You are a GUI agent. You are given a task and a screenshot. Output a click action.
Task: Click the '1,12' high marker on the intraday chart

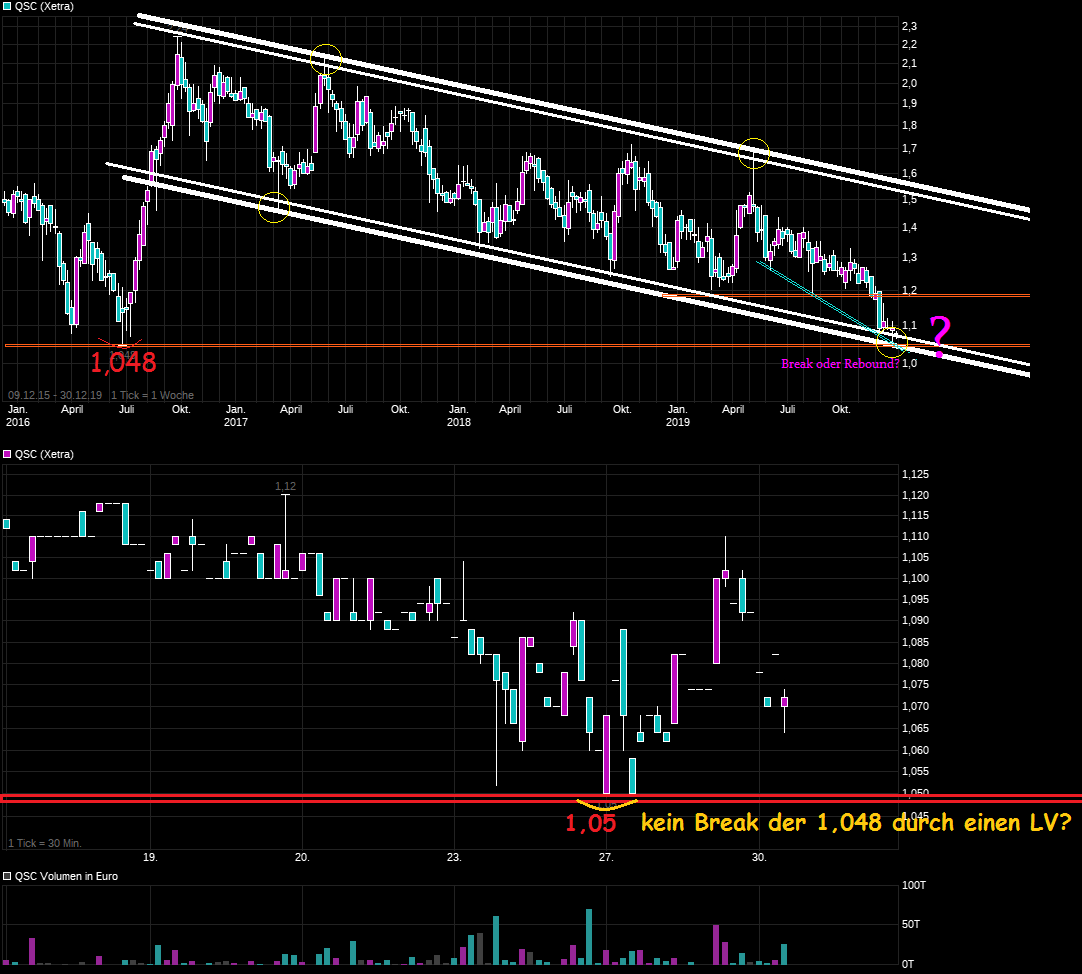tap(284, 486)
